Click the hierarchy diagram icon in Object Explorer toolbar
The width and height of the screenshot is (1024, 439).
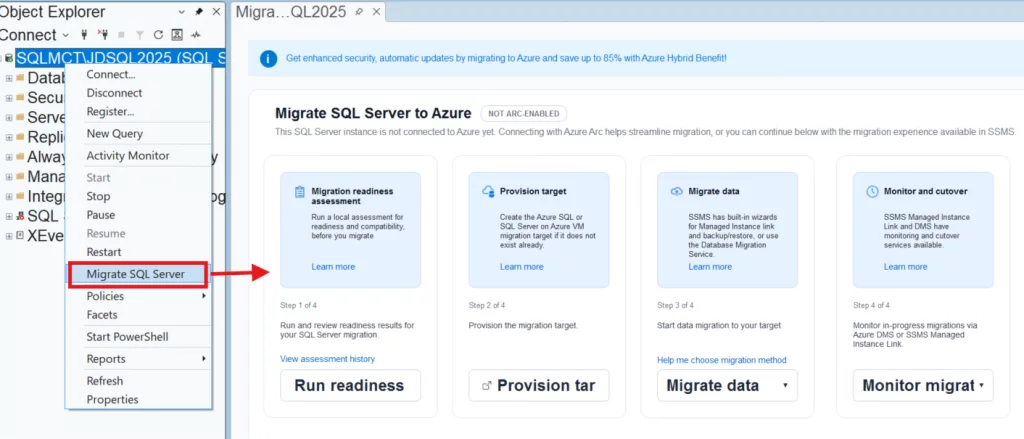tap(176, 35)
